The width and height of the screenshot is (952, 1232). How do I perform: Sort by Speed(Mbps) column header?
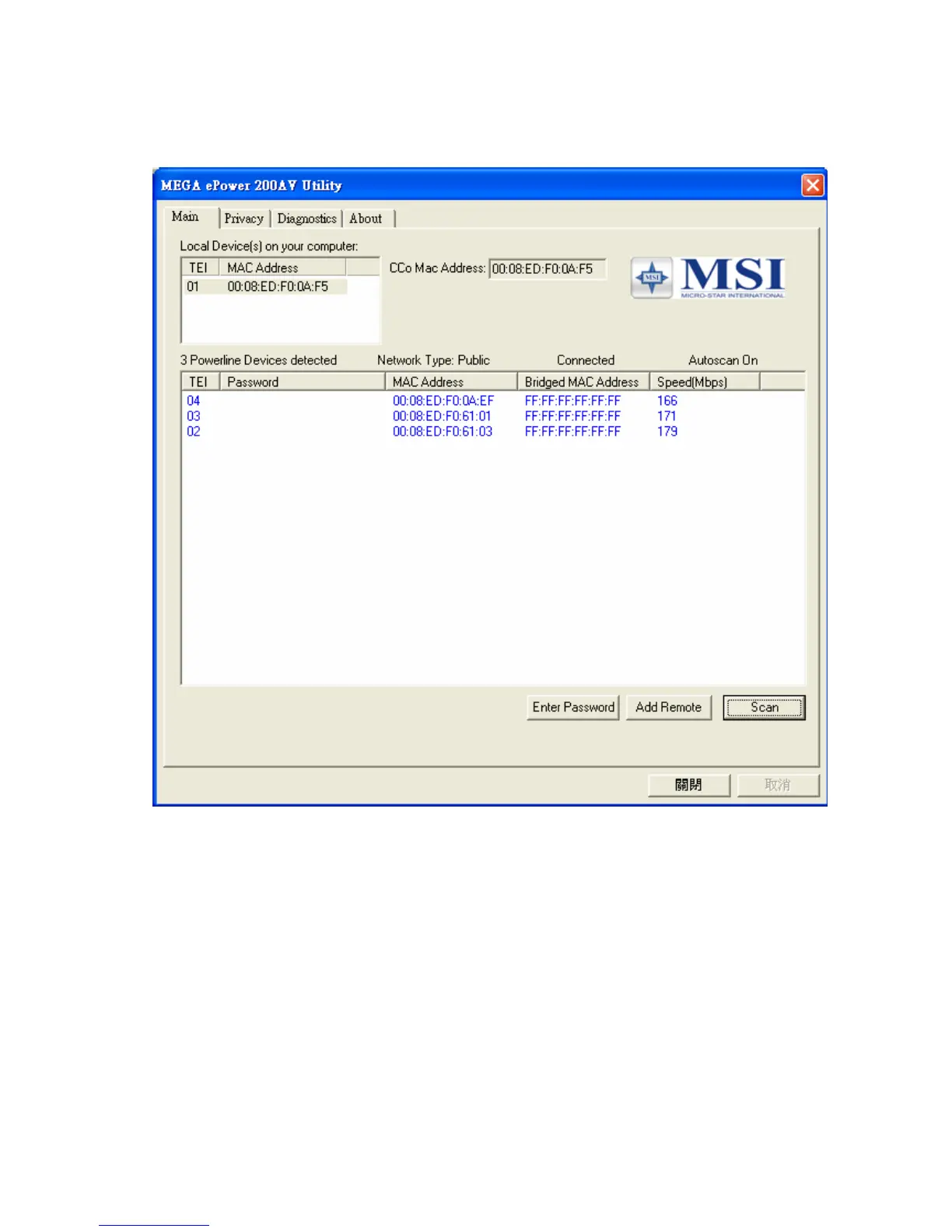coord(704,382)
